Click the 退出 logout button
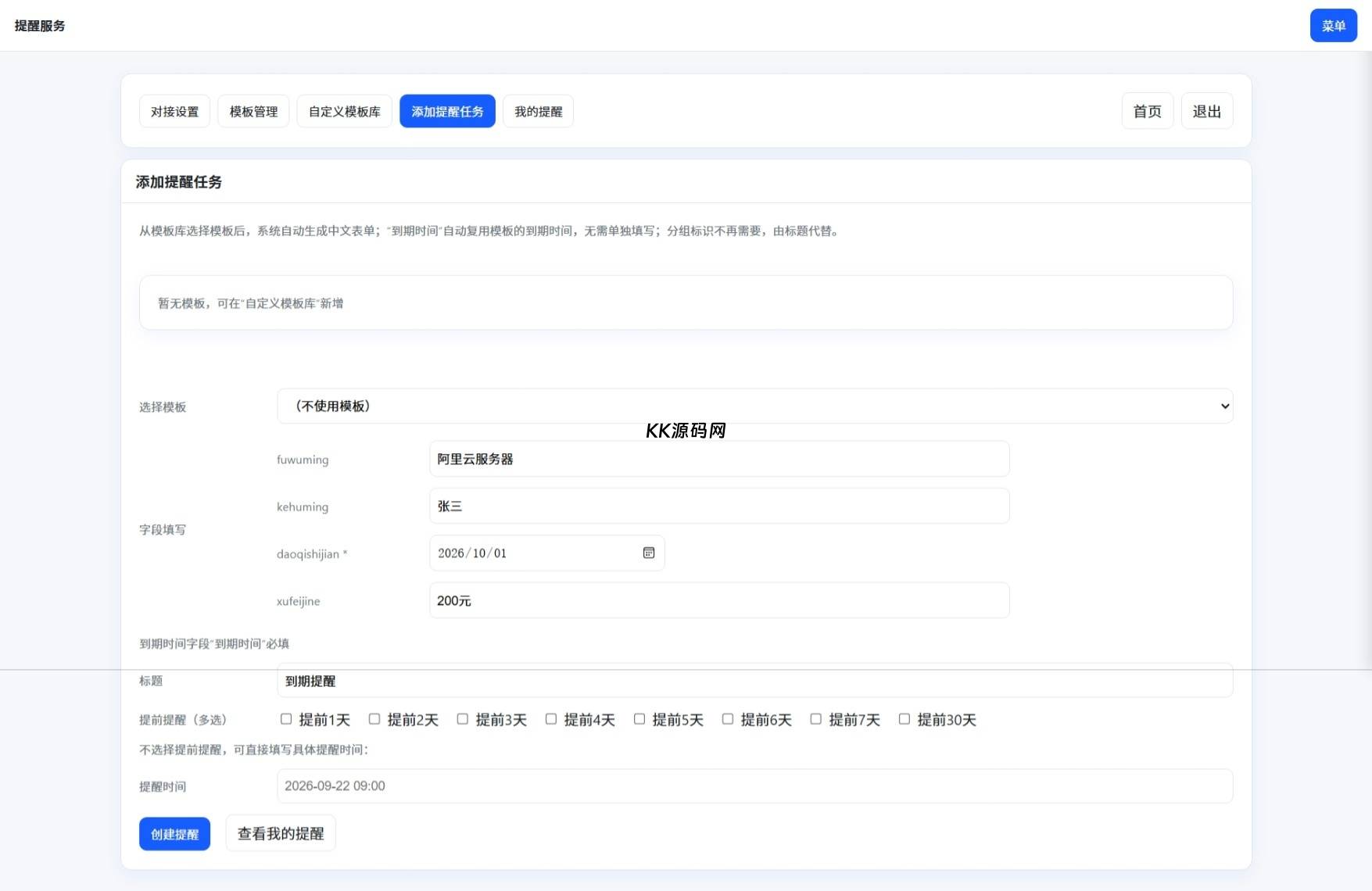 pyautogui.click(x=1206, y=111)
